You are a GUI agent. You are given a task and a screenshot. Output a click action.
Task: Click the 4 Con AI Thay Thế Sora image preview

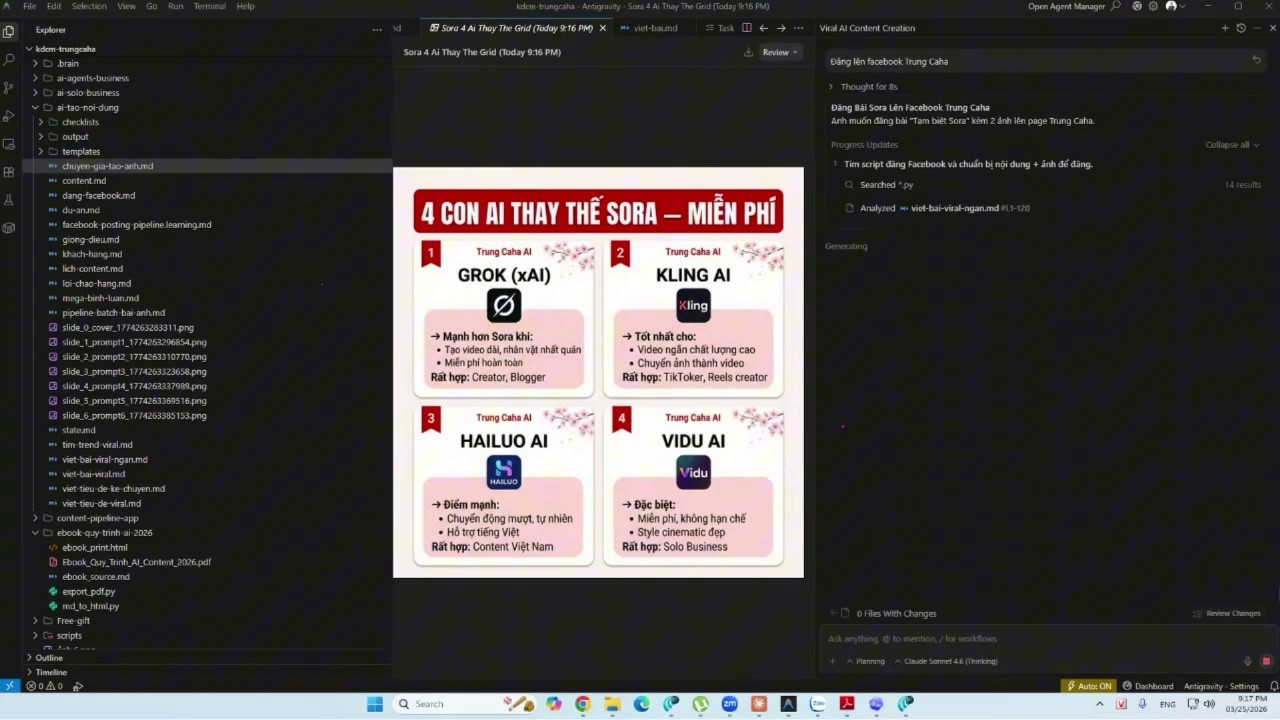click(x=598, y=372)
